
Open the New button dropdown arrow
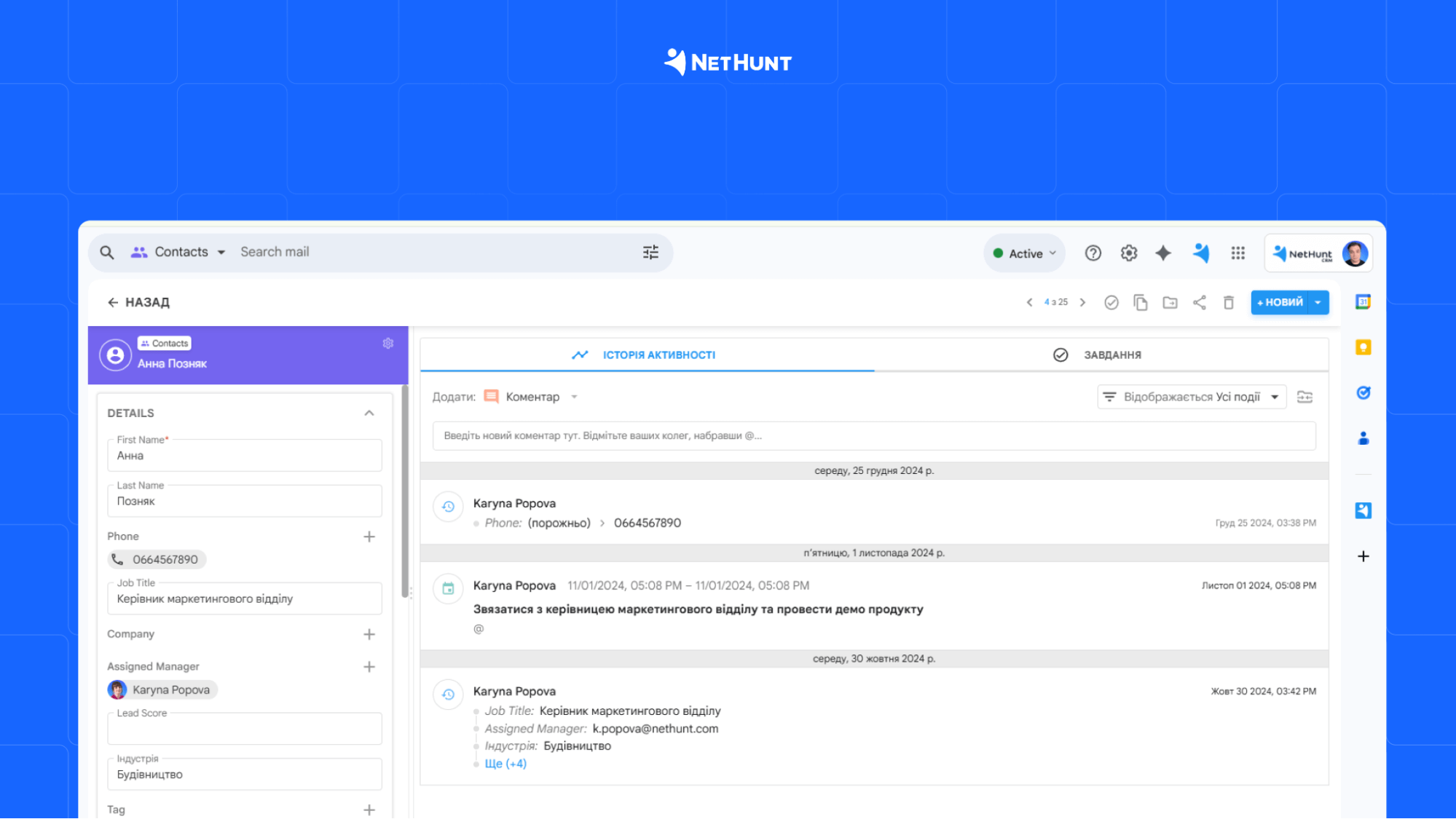tap(1318, 303)
